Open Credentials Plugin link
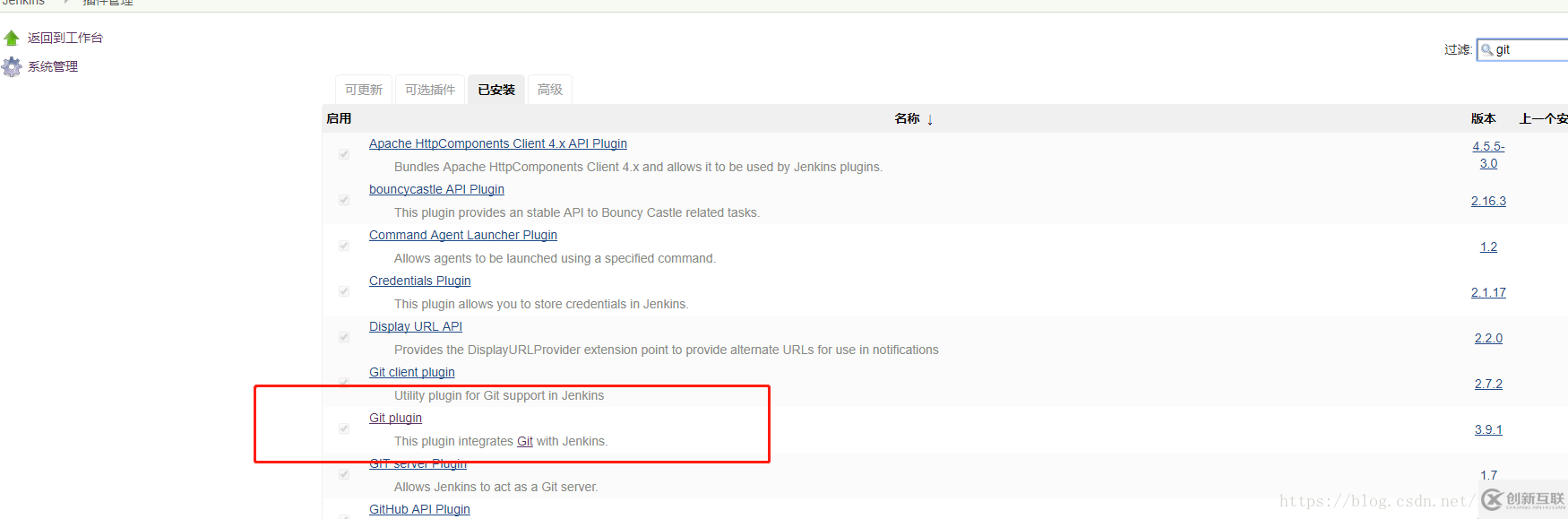1568x519 pixels. pyautogui.click(x=420, y=281)
